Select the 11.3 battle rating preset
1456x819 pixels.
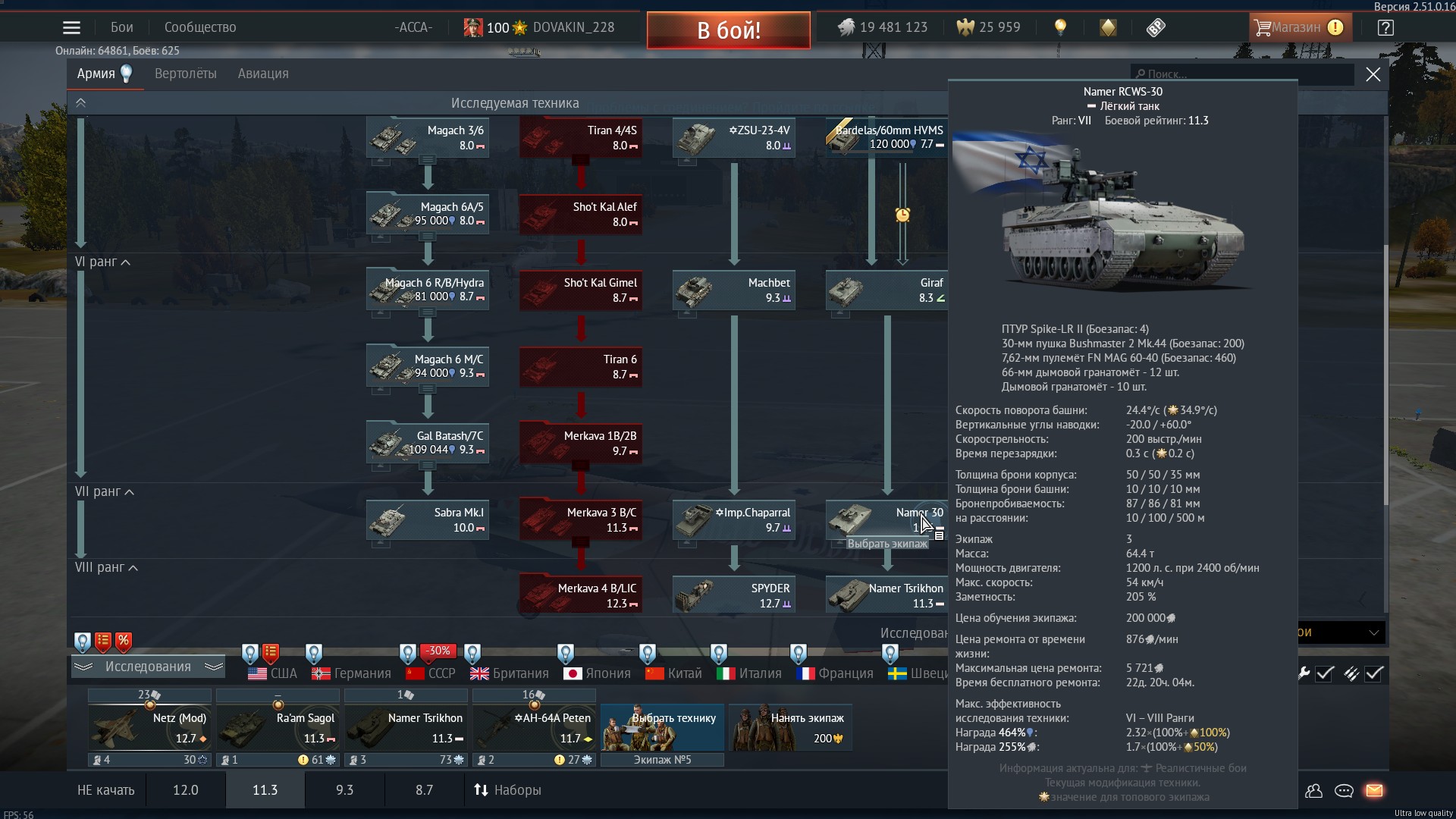[265, 790]
